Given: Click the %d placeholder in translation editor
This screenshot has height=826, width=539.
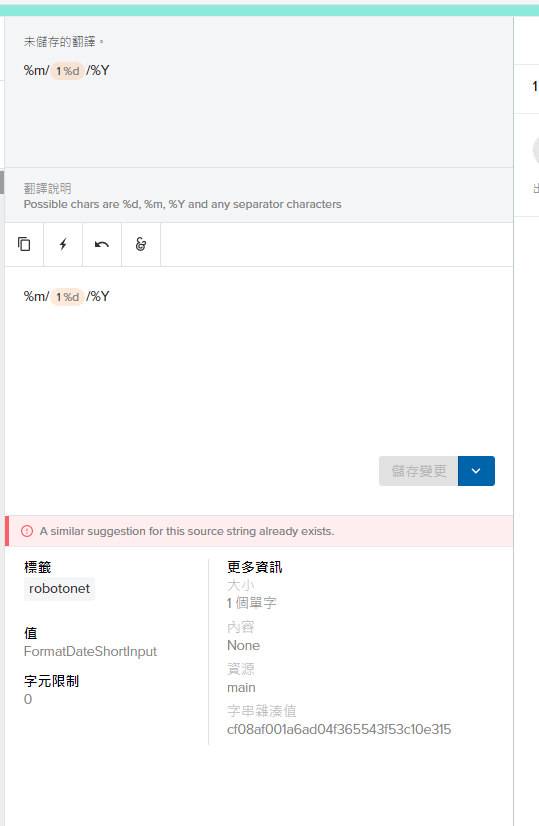Looking at the screenshot, I should pyautogui.click(x=67, y=297).
